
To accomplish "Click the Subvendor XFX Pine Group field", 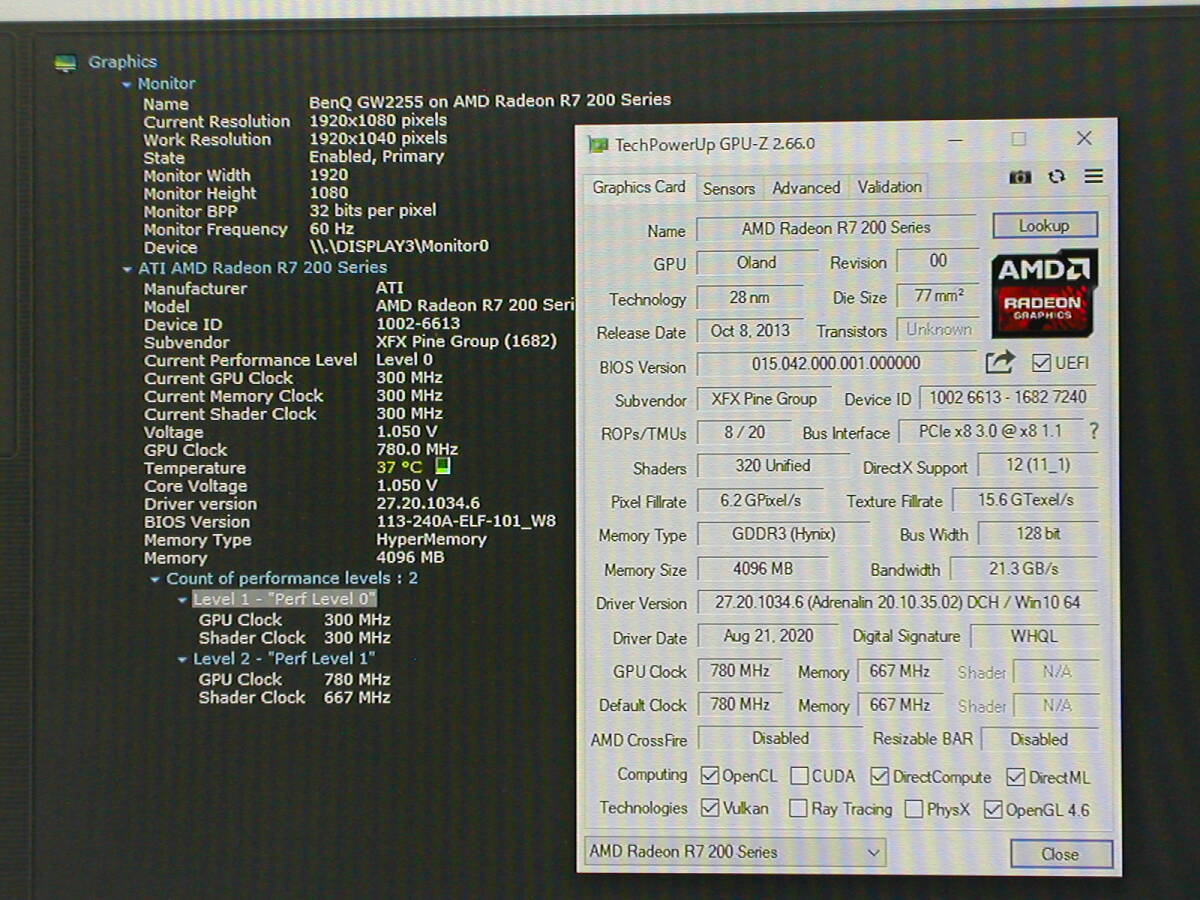I will pyautogui.click(x=764, y=398).
